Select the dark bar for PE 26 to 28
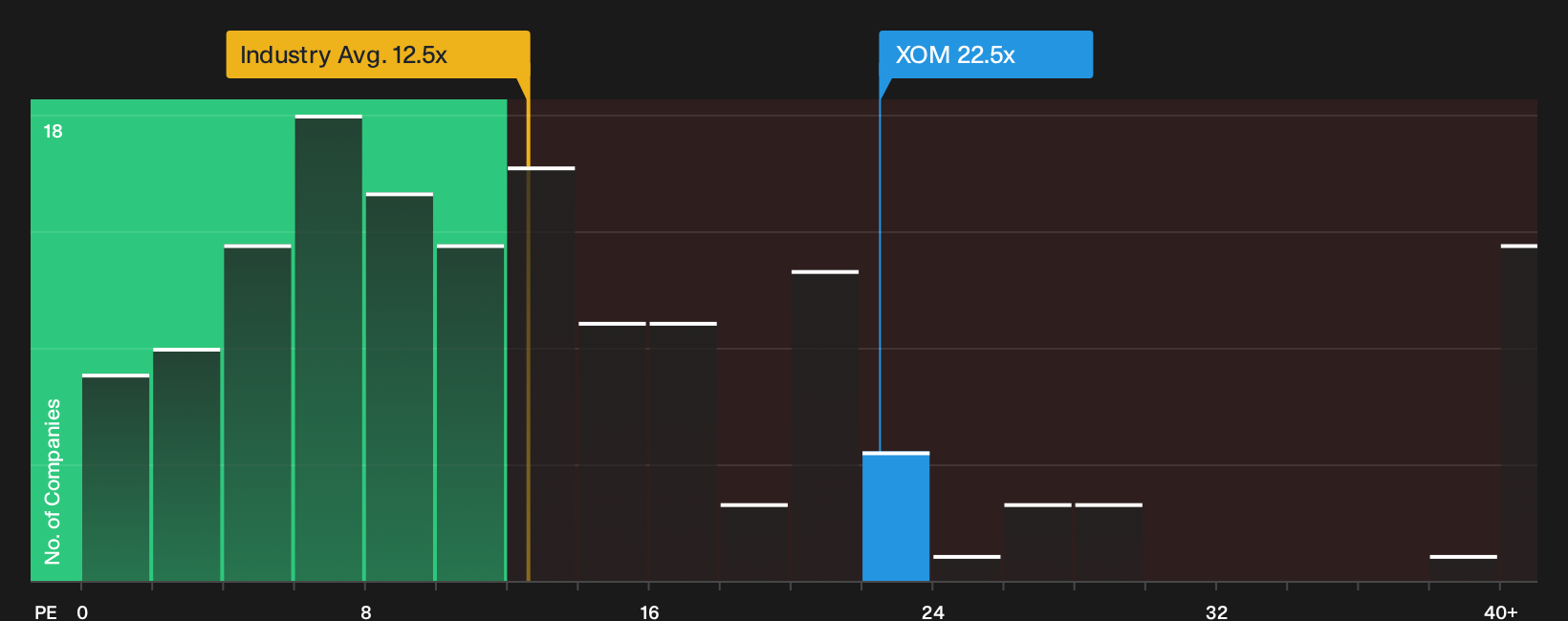1568x621 pixels. tap(1038, 543)
